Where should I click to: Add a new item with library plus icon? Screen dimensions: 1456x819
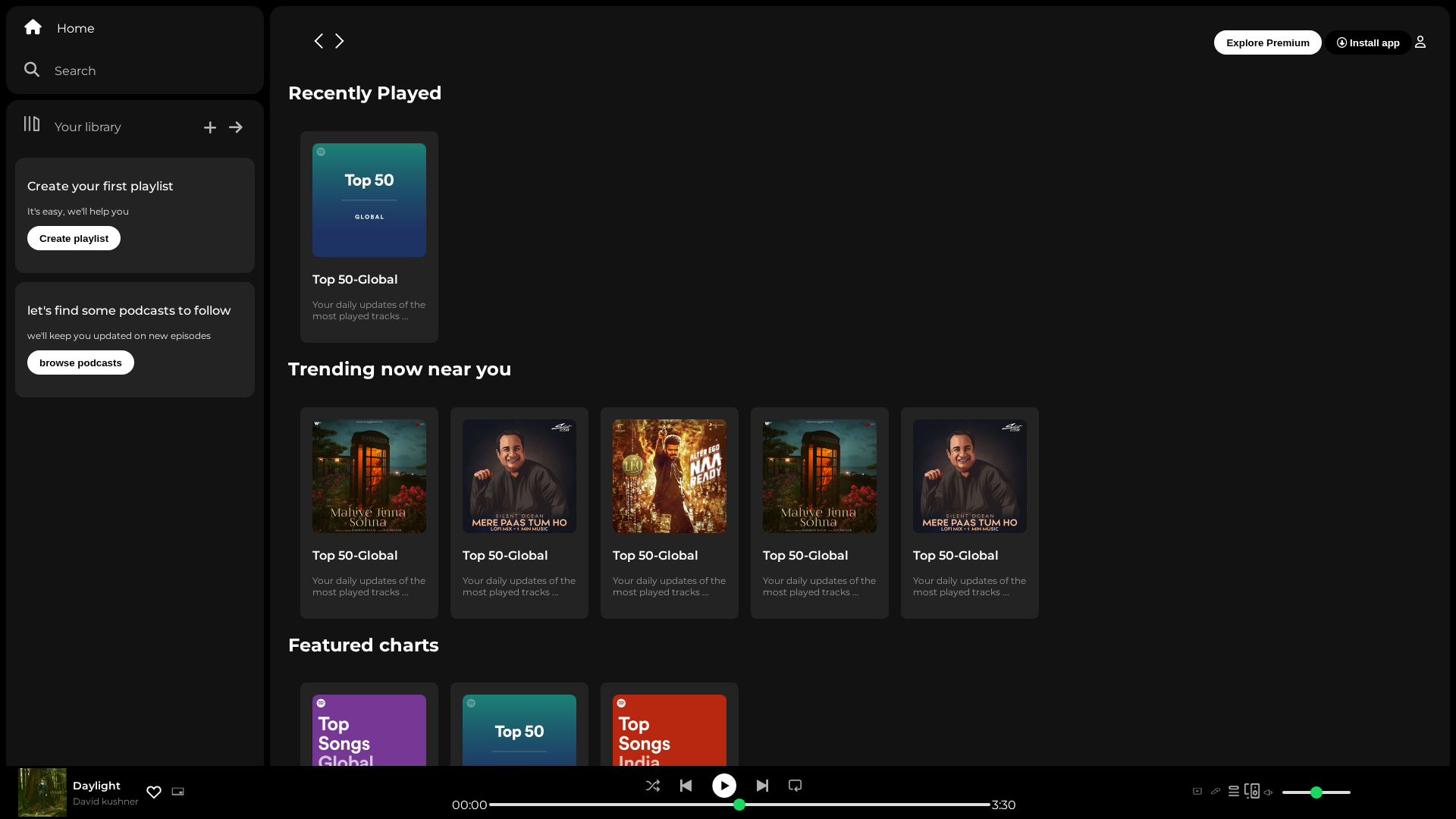coord(210,127)
